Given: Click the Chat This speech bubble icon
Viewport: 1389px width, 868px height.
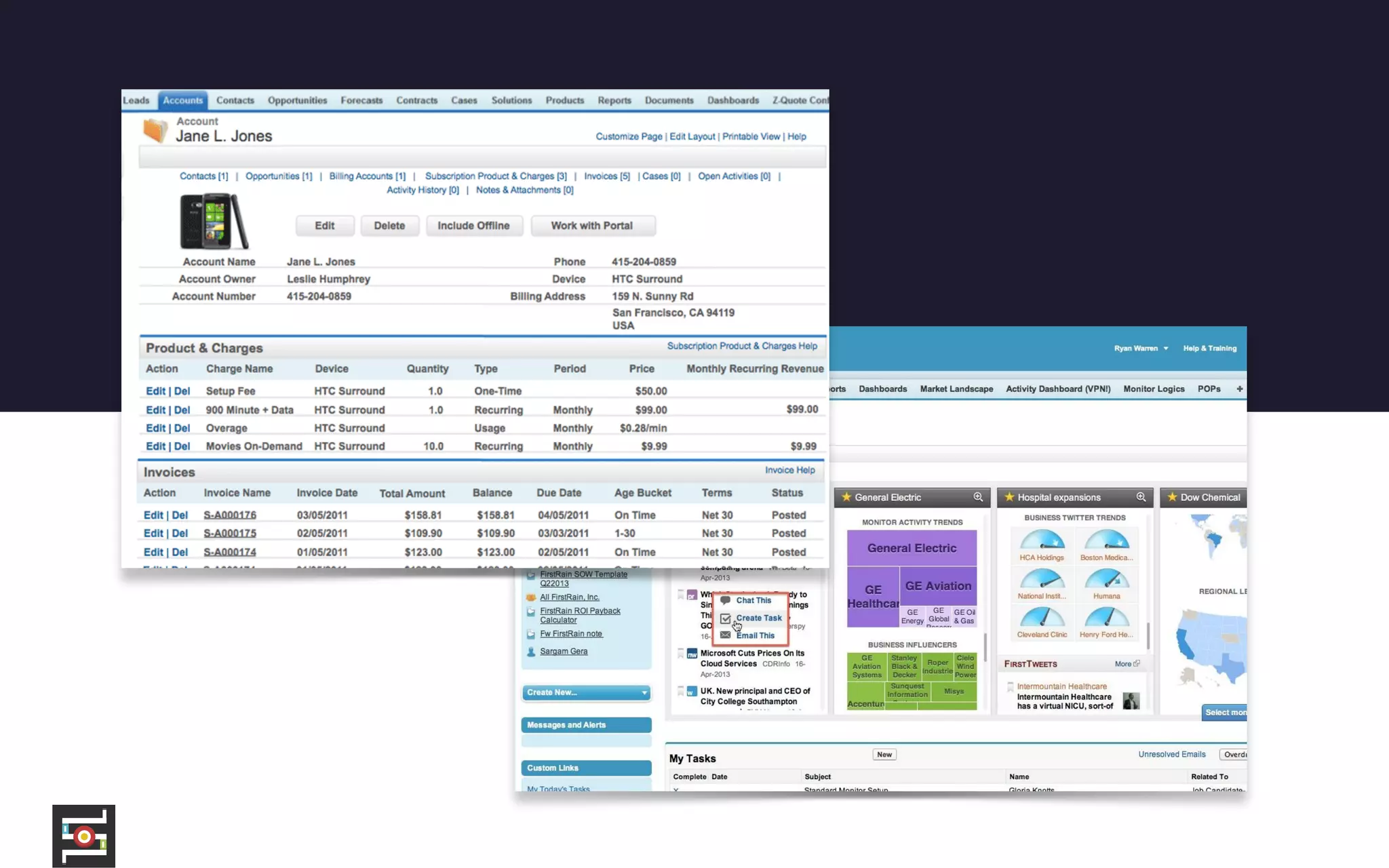Looking at the screenshot, I should point(725,600).
